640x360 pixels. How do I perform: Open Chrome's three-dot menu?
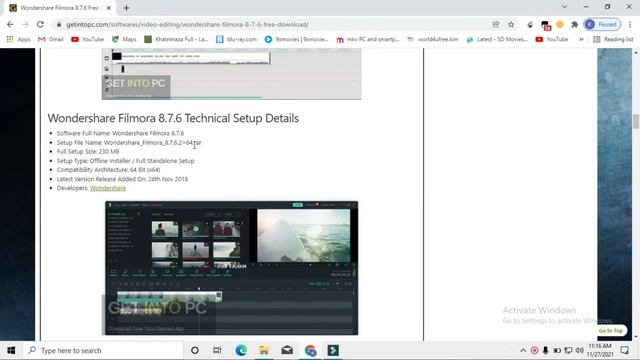pyautogui.click(x=630, y=24)
